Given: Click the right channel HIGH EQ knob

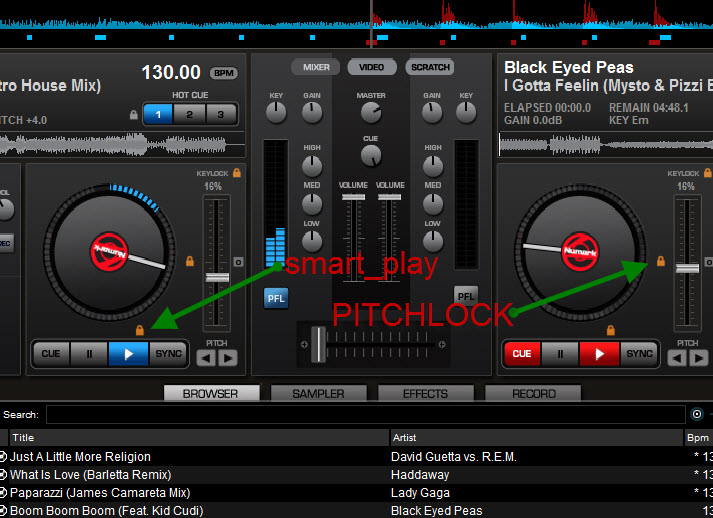Looking at the screenshot, I should tap(433, 166).
